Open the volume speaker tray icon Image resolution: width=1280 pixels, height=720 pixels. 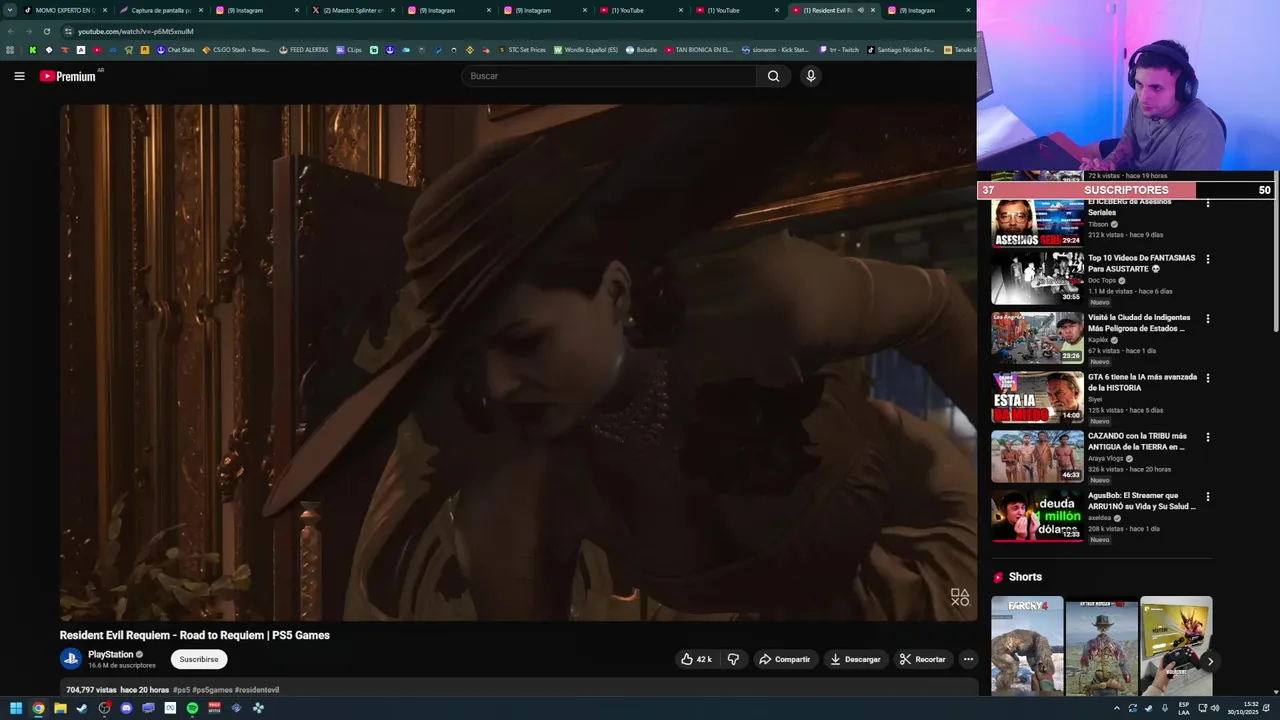pyautogui.click(x=1215, y=708)
